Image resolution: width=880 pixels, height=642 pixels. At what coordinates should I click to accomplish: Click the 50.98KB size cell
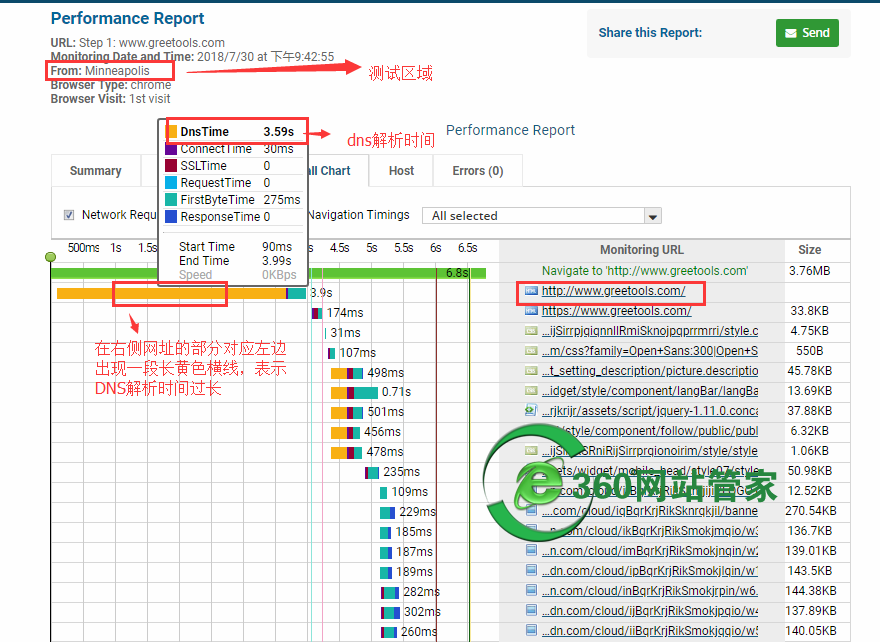(809, 470)
